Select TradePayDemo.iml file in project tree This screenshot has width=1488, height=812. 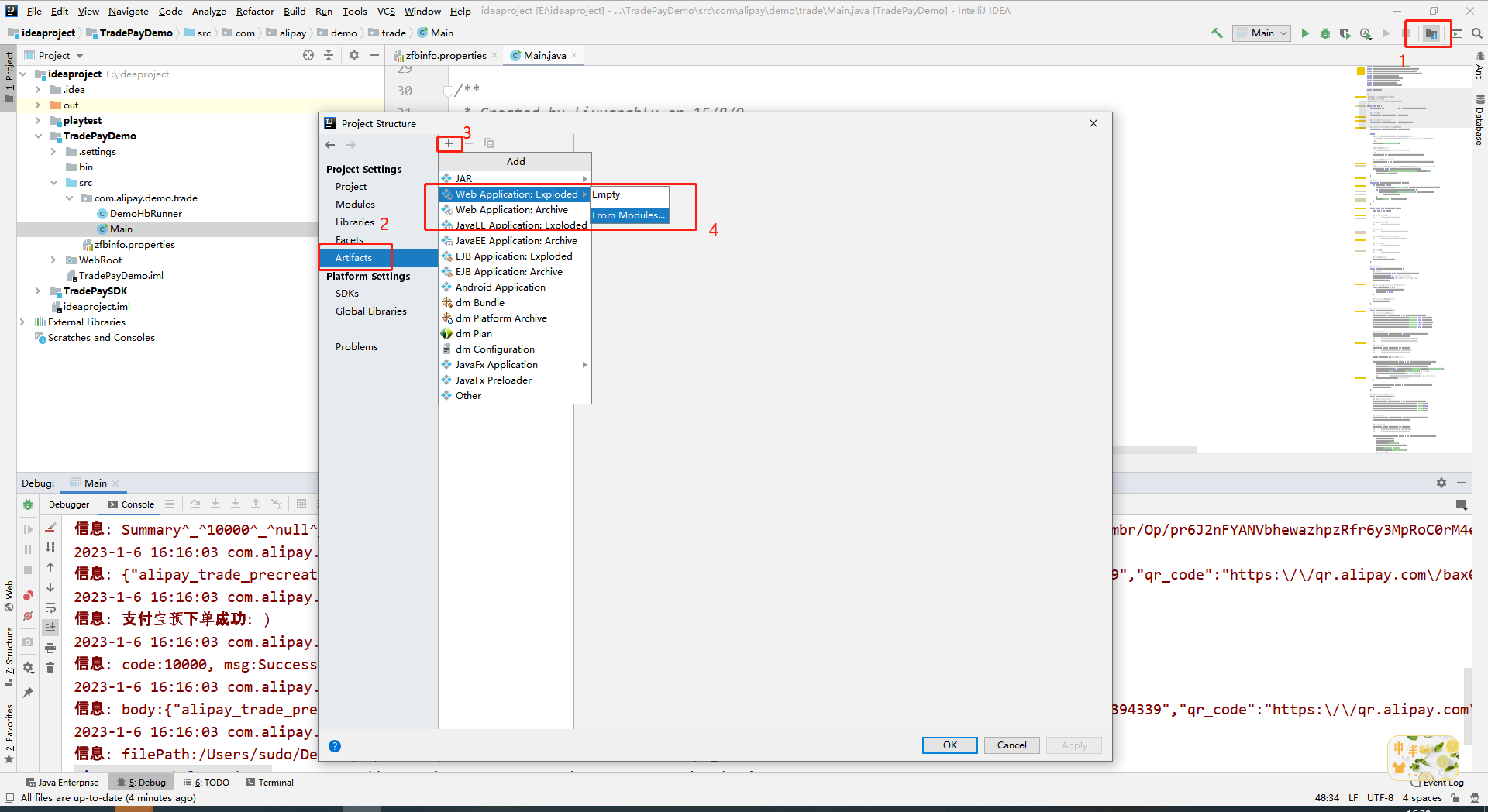121,276
